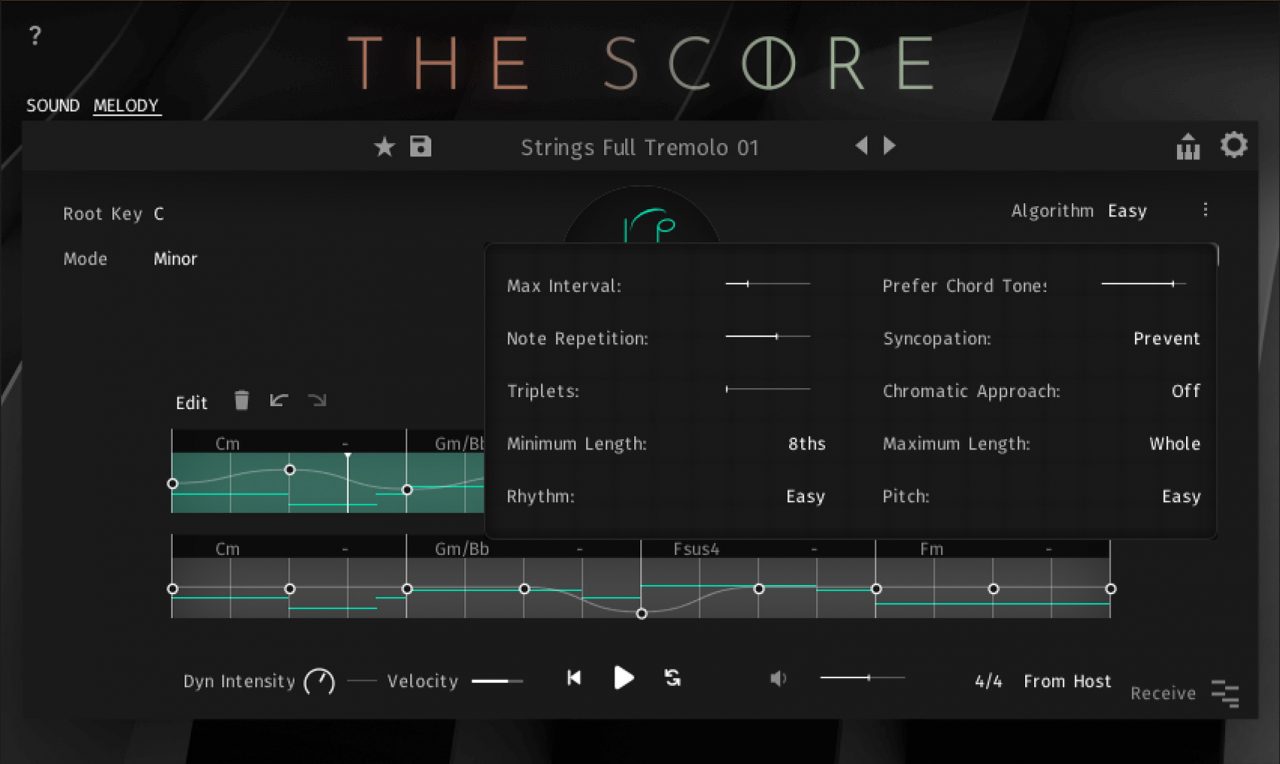1280x764 pixels.
Task: Click Receive to arm MIDI capture
Action: [1162, 693]
